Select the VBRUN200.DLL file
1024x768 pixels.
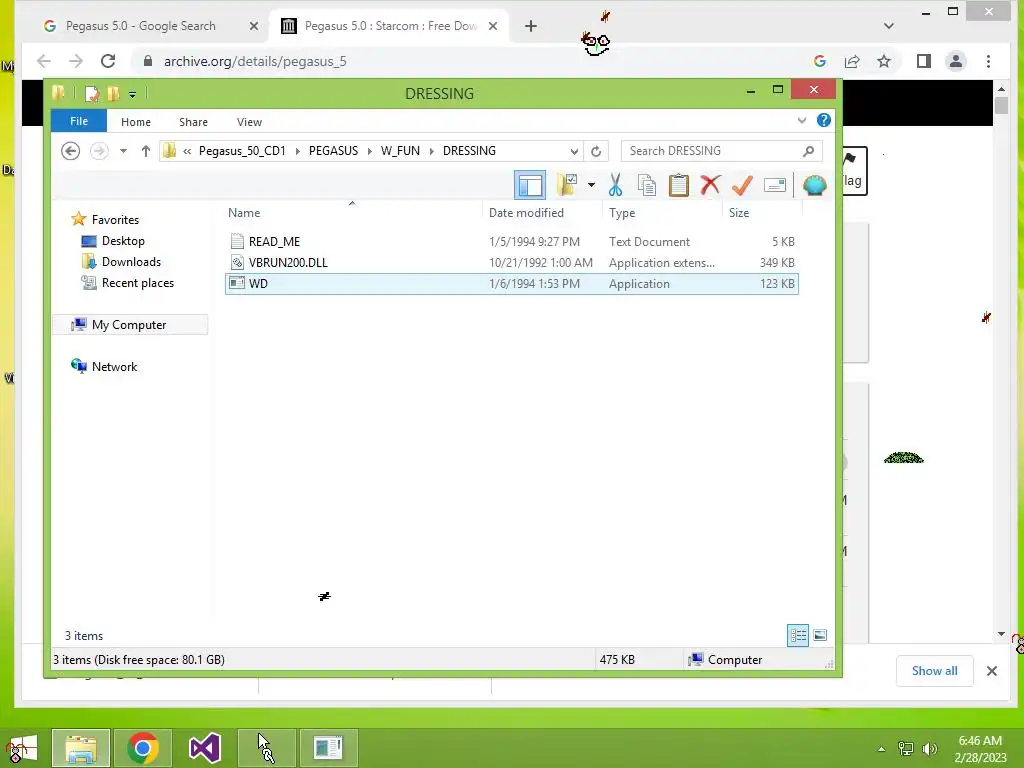[511, 263]
